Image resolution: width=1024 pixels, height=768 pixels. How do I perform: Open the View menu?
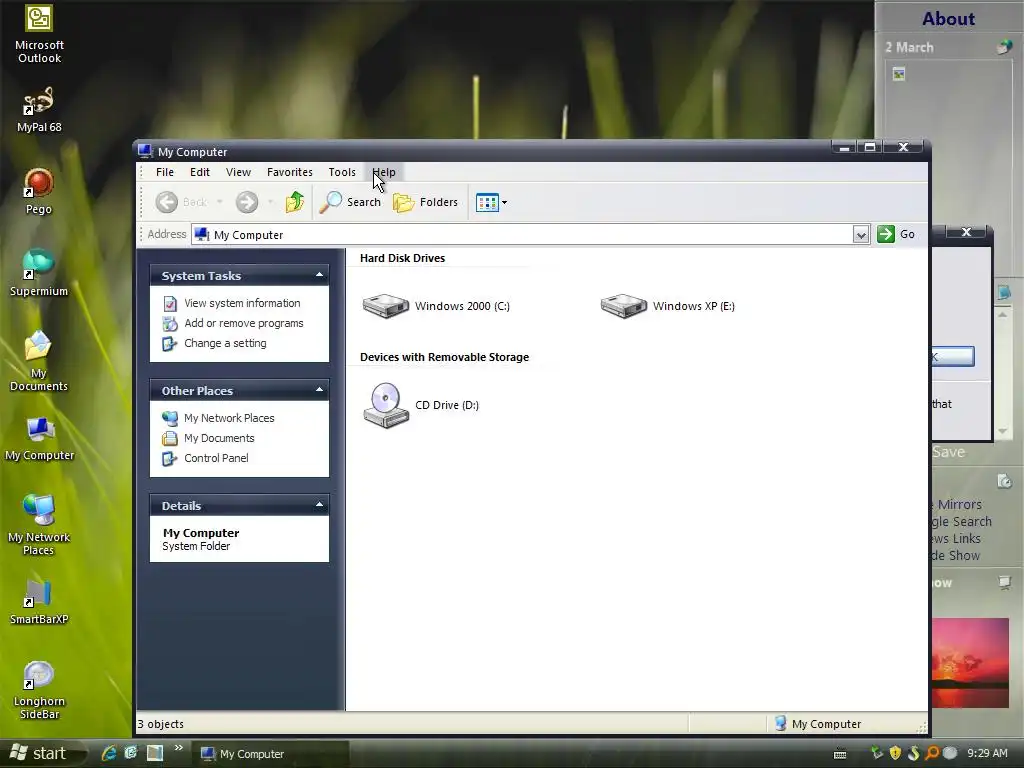(x=238, y=172)
